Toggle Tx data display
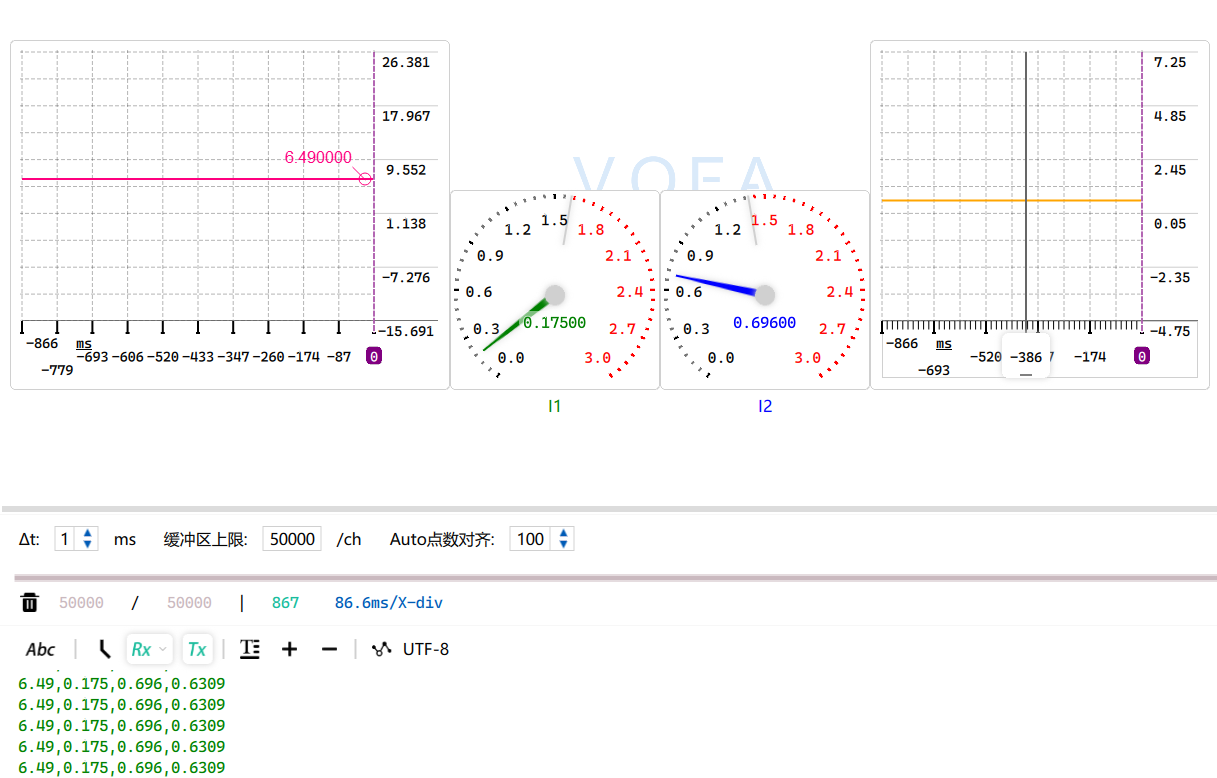This screenshot has height=778, width=1217. click(197, 649)
